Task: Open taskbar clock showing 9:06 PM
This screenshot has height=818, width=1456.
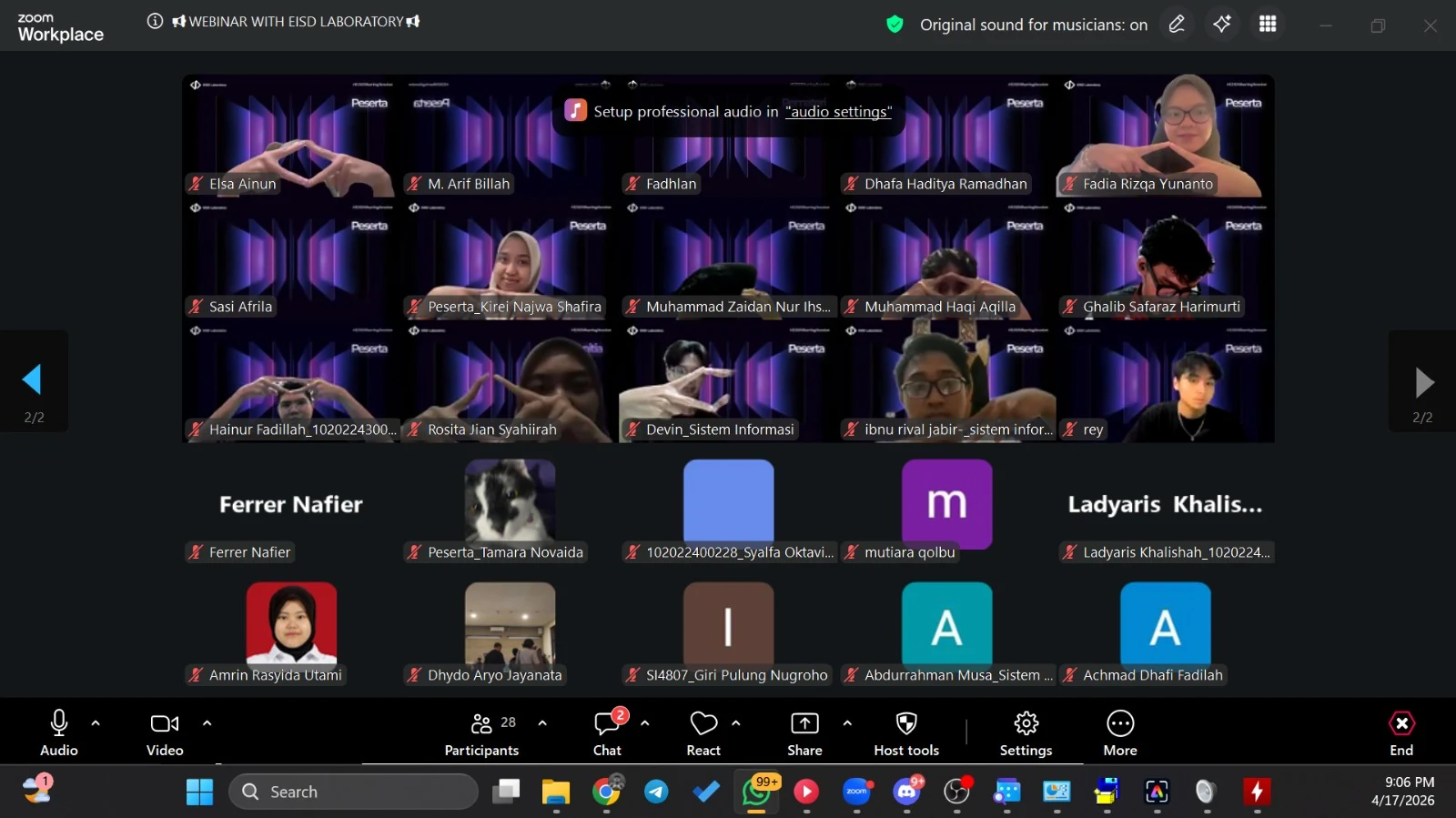Action: [x=1403, y=792]
